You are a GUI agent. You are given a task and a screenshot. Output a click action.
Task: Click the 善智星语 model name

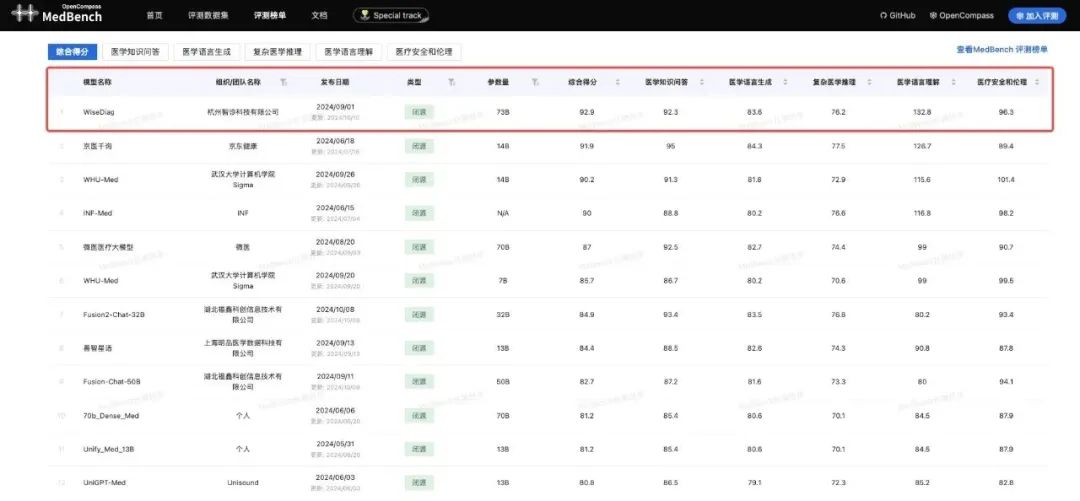[97, 349]
